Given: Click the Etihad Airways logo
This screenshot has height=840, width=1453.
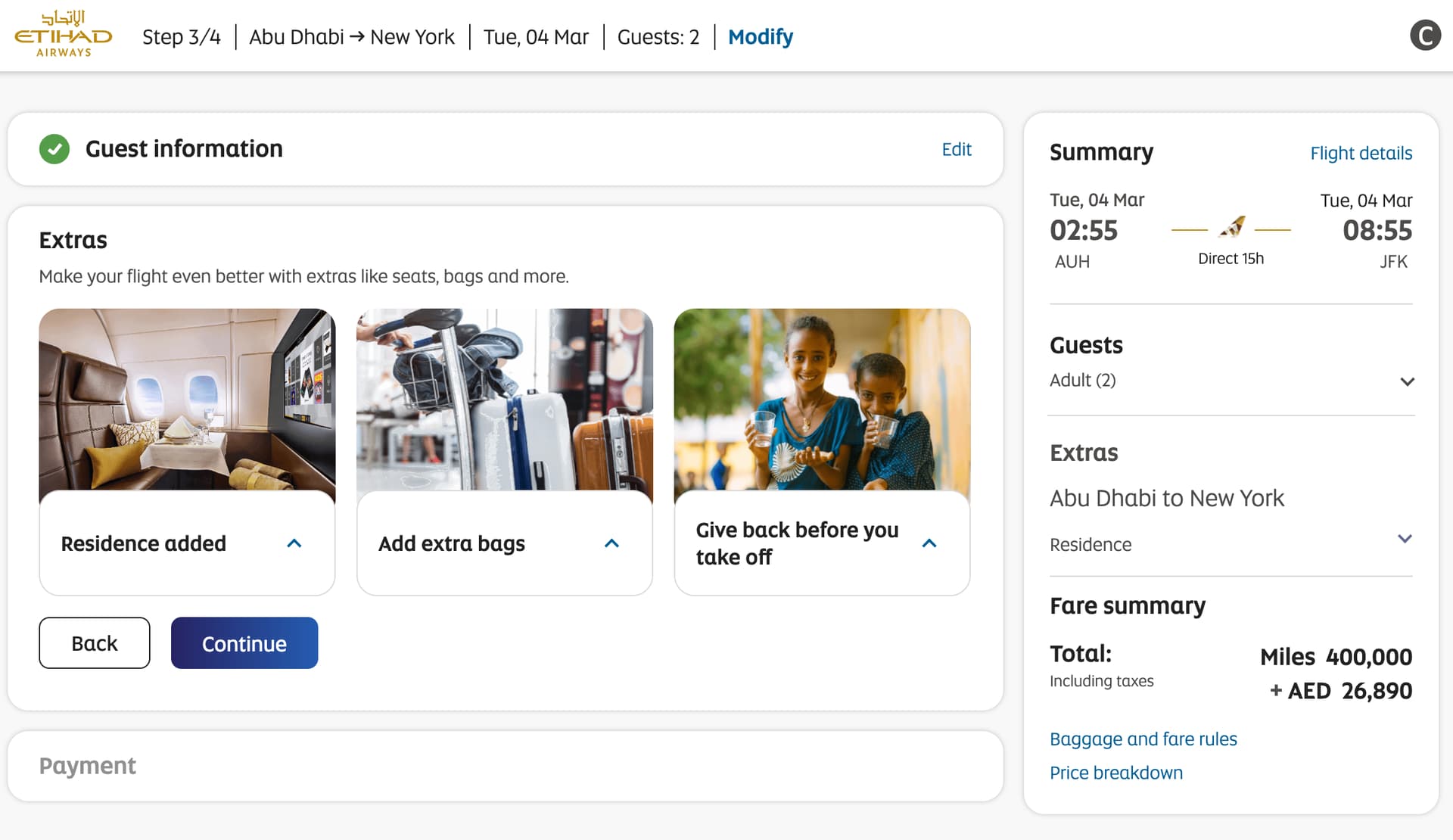Looking at the screenshot, I should [64, 34].
